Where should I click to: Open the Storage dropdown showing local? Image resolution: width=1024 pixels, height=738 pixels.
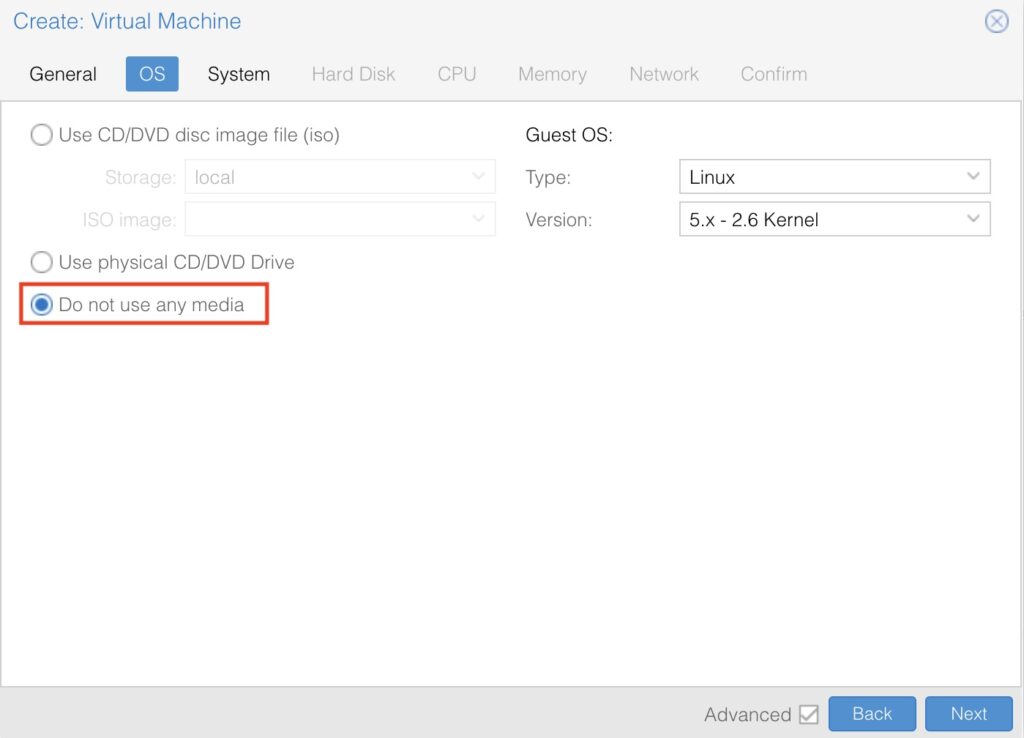point(340,177)
